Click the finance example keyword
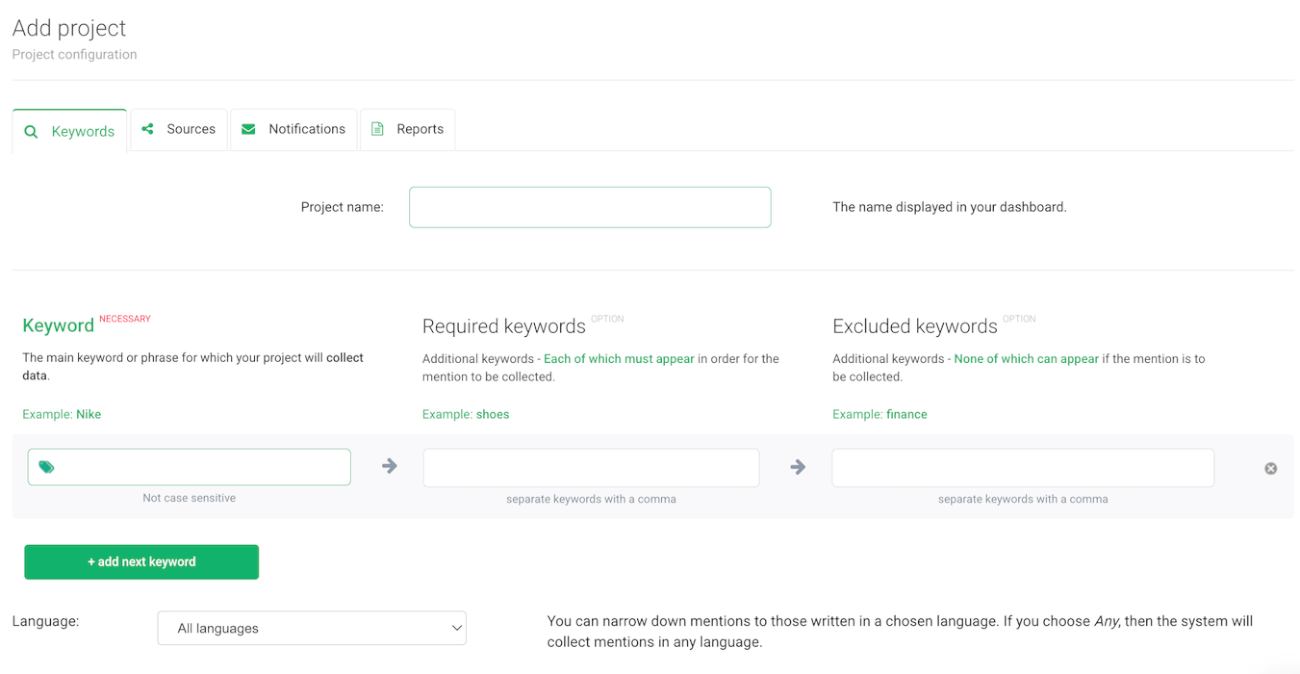The image size is (1300, 674). pos(906,414)
